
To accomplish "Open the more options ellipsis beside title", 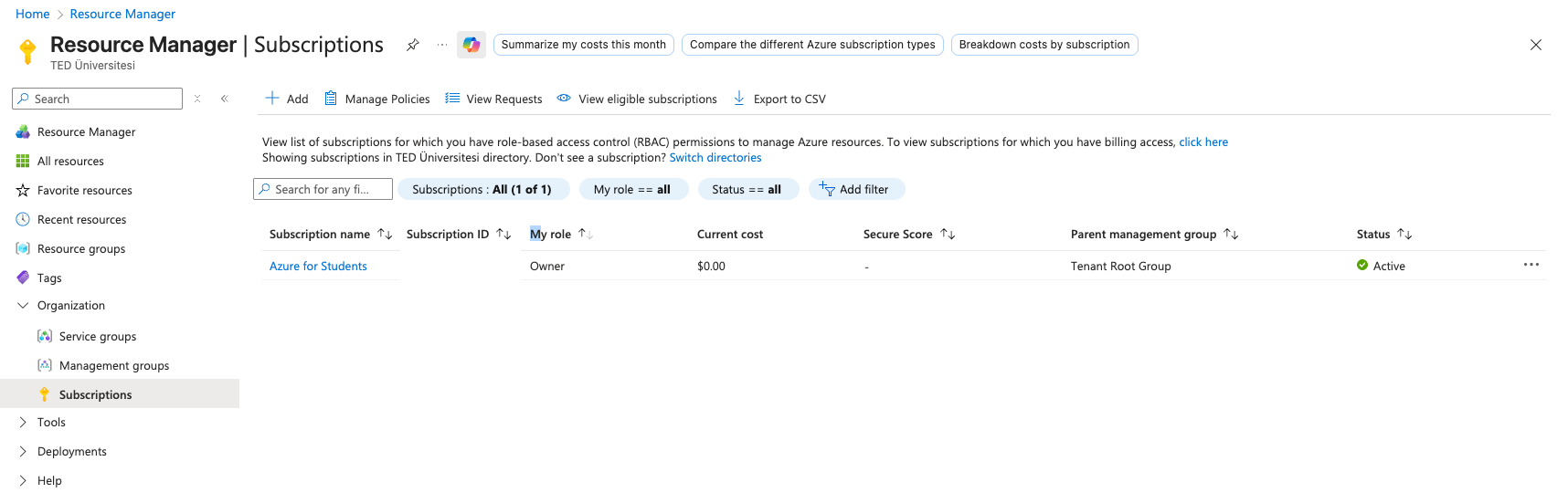I will pyautogui.click(x=442, y=45).
